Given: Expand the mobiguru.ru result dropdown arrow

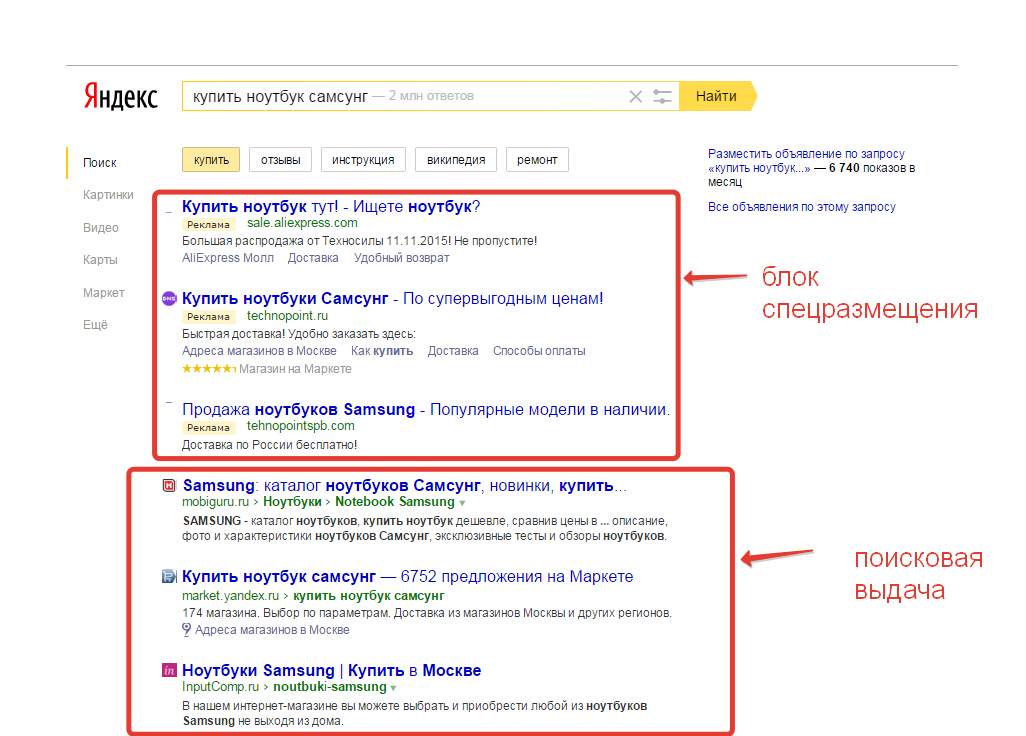Looking at the screenshot, I should (x=462, y=503).
